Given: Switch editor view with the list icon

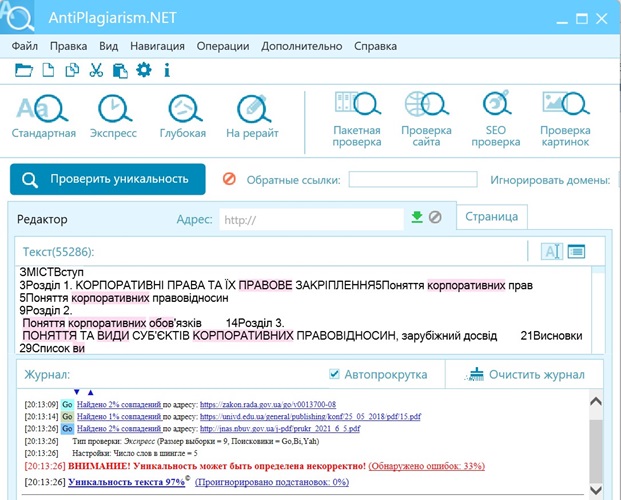Looking at the screenshot, I should (576, 251).
